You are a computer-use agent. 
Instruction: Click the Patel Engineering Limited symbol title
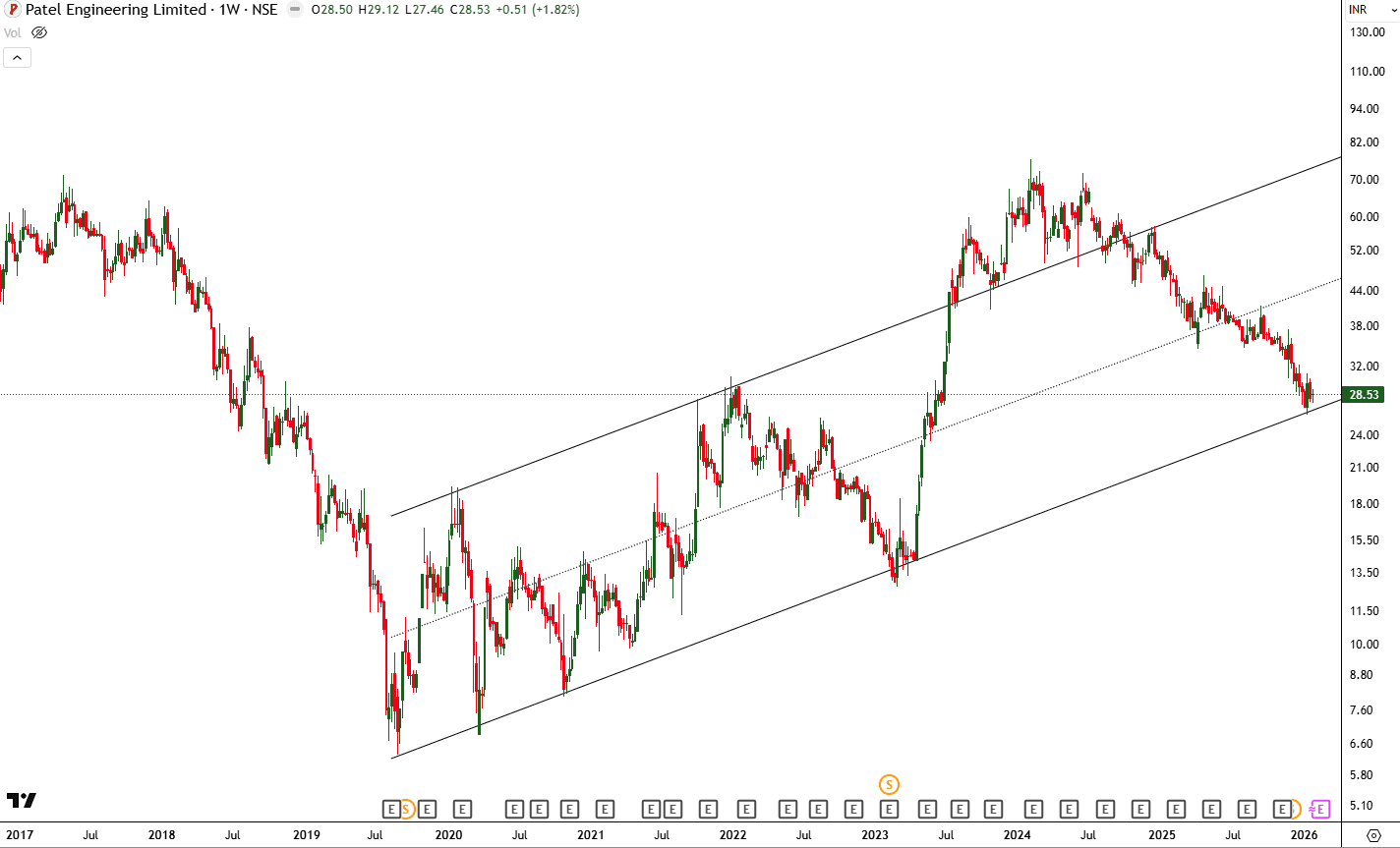click(x=115, y=10)
